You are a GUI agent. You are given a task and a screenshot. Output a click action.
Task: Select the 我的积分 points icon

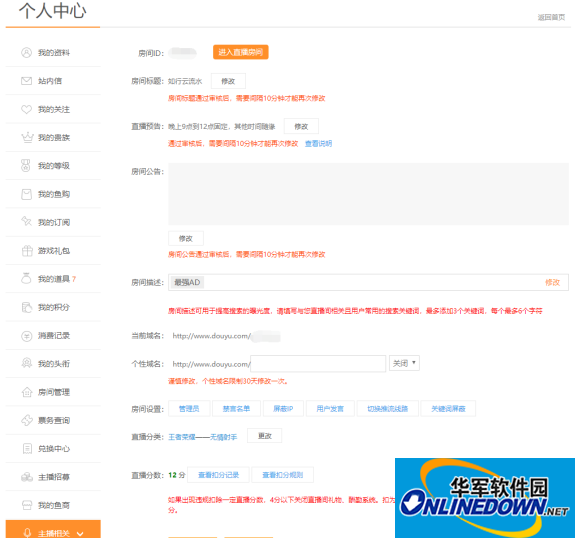(x=27, y=307)
